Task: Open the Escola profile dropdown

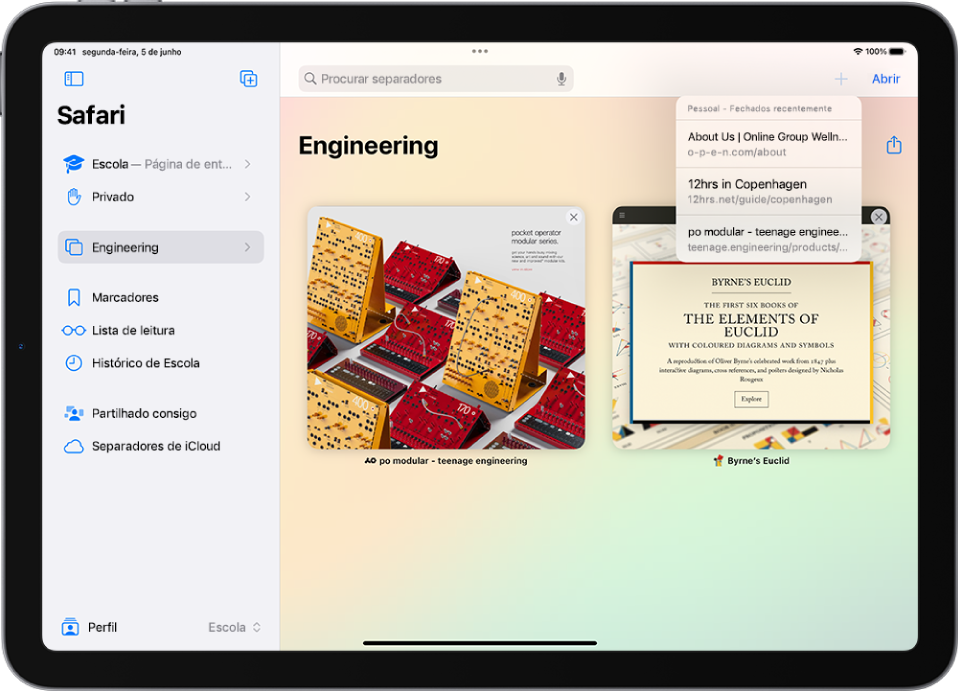Action: (233, 627)
